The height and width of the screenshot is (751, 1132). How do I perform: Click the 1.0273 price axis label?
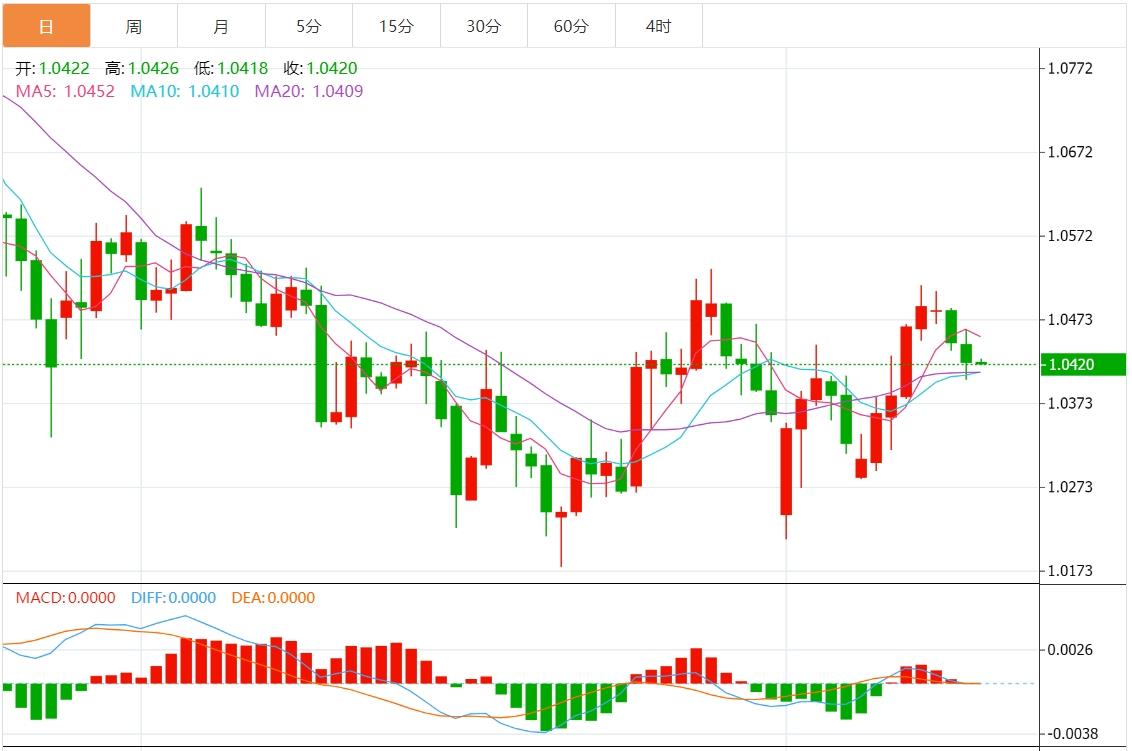coord(1071,487)
